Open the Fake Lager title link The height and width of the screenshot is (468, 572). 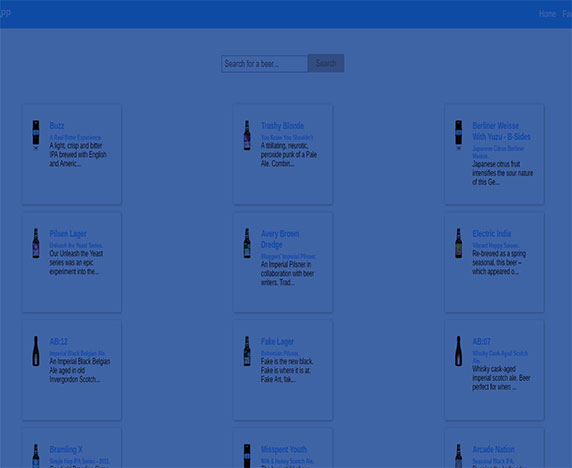(277, 341)
